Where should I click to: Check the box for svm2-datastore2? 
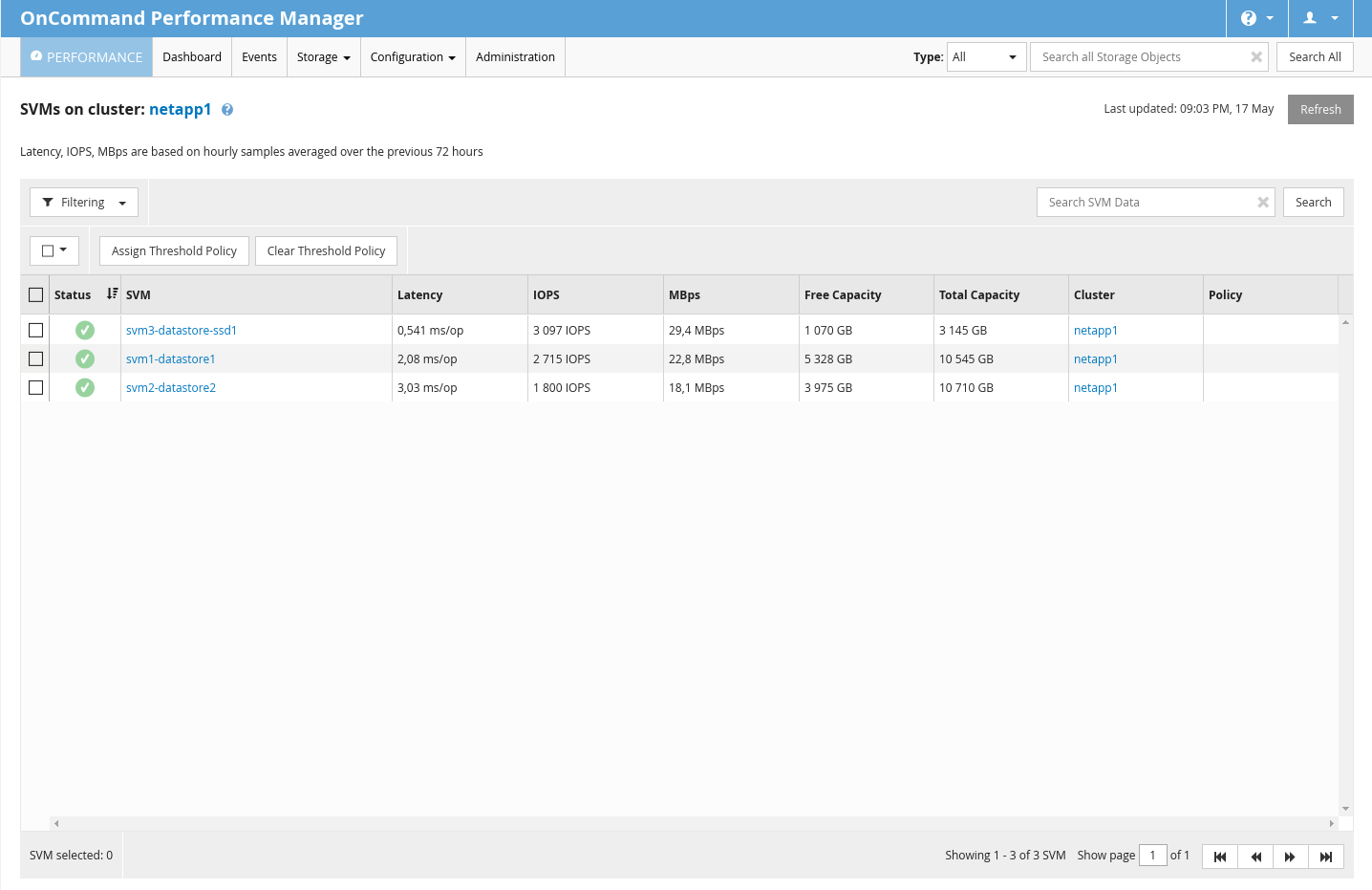(36, 387)
